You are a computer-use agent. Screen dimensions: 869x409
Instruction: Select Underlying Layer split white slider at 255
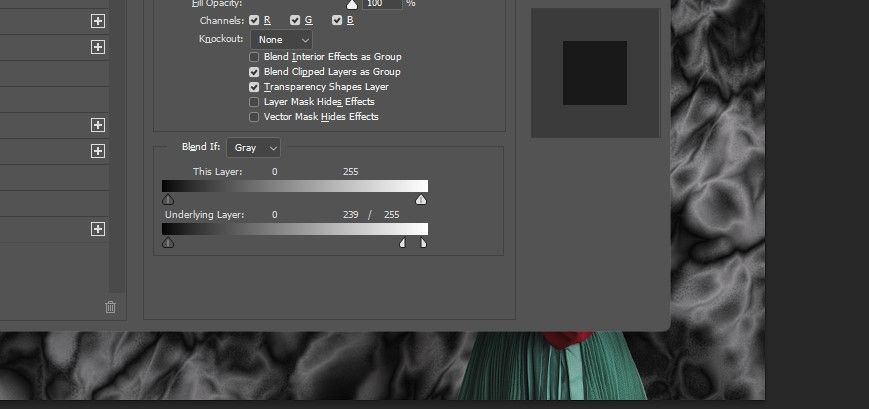click(423, 243)
